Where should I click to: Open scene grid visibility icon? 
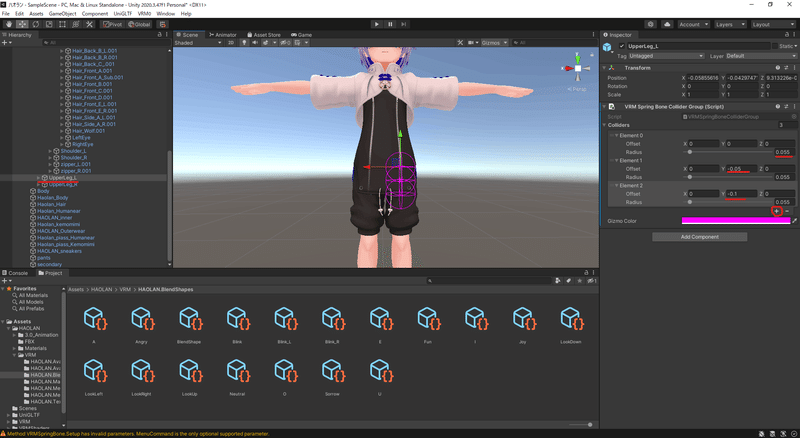tap(299, 43)
